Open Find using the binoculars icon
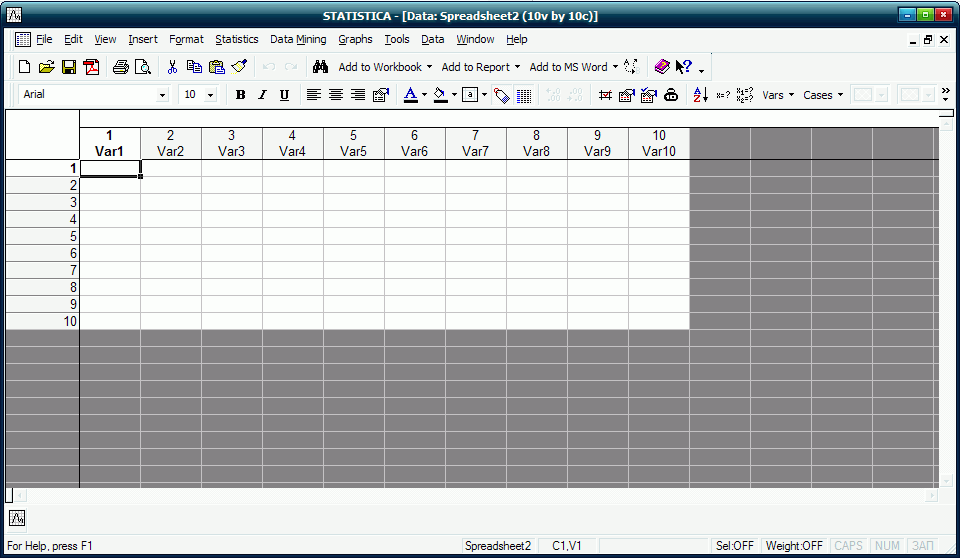This screenshot has width=960, height=558. click(x=320, y=67)
